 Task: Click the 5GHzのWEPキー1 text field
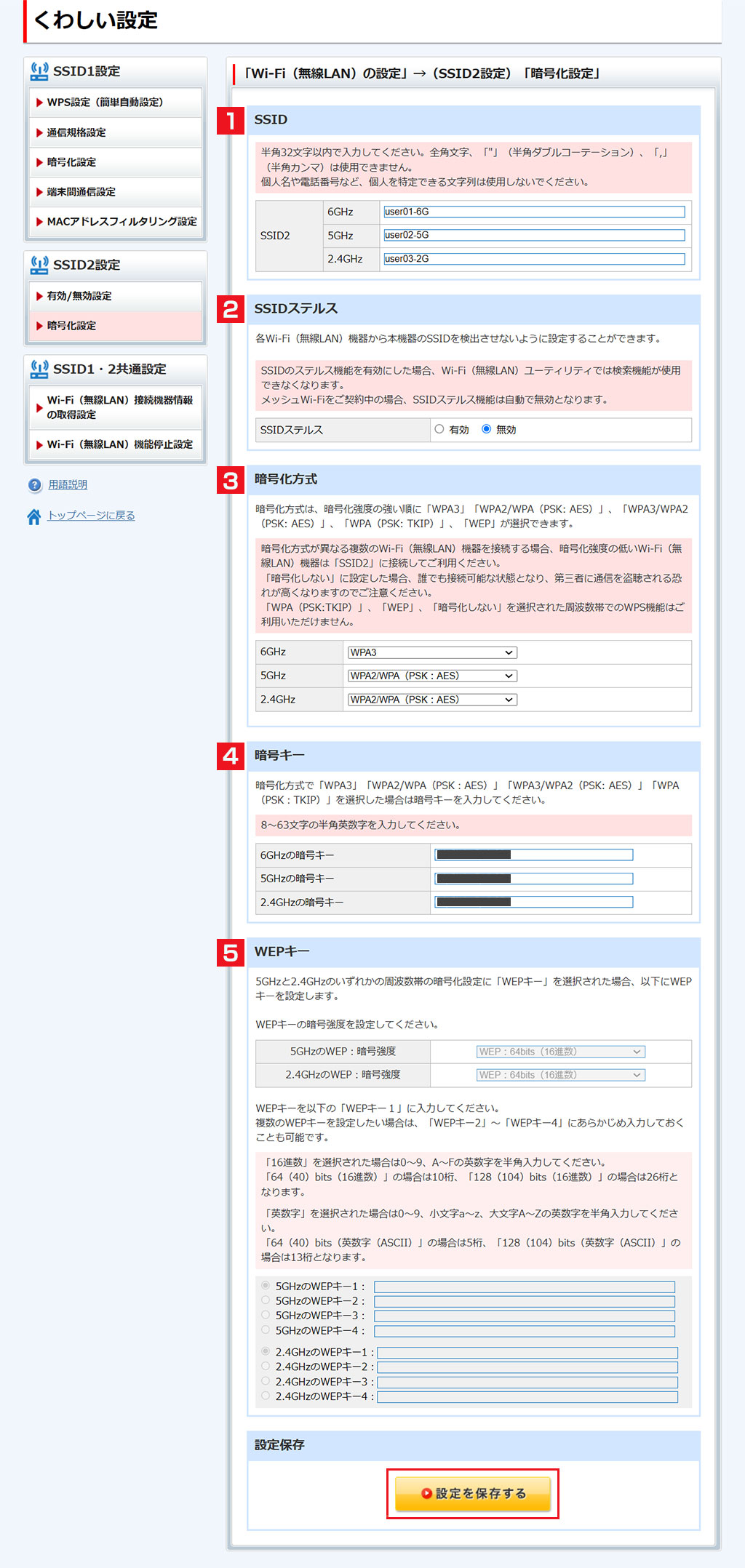pos(525,1287)
